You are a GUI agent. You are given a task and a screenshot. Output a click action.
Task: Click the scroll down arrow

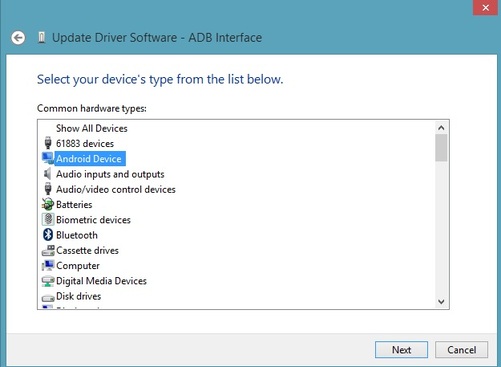[441, 302]
